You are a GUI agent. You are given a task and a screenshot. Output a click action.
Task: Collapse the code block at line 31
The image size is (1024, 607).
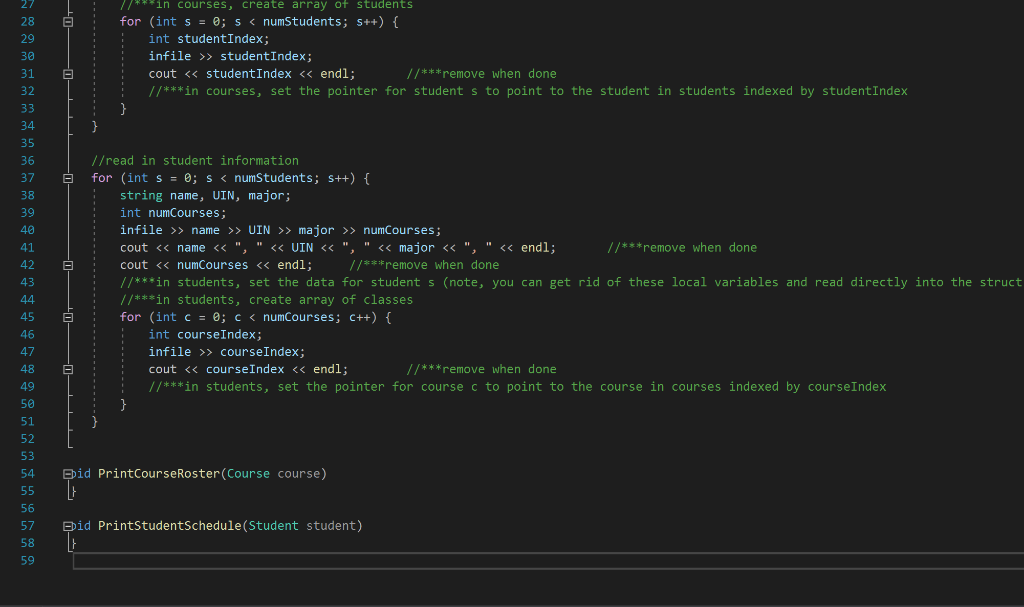tap(68, 74)
